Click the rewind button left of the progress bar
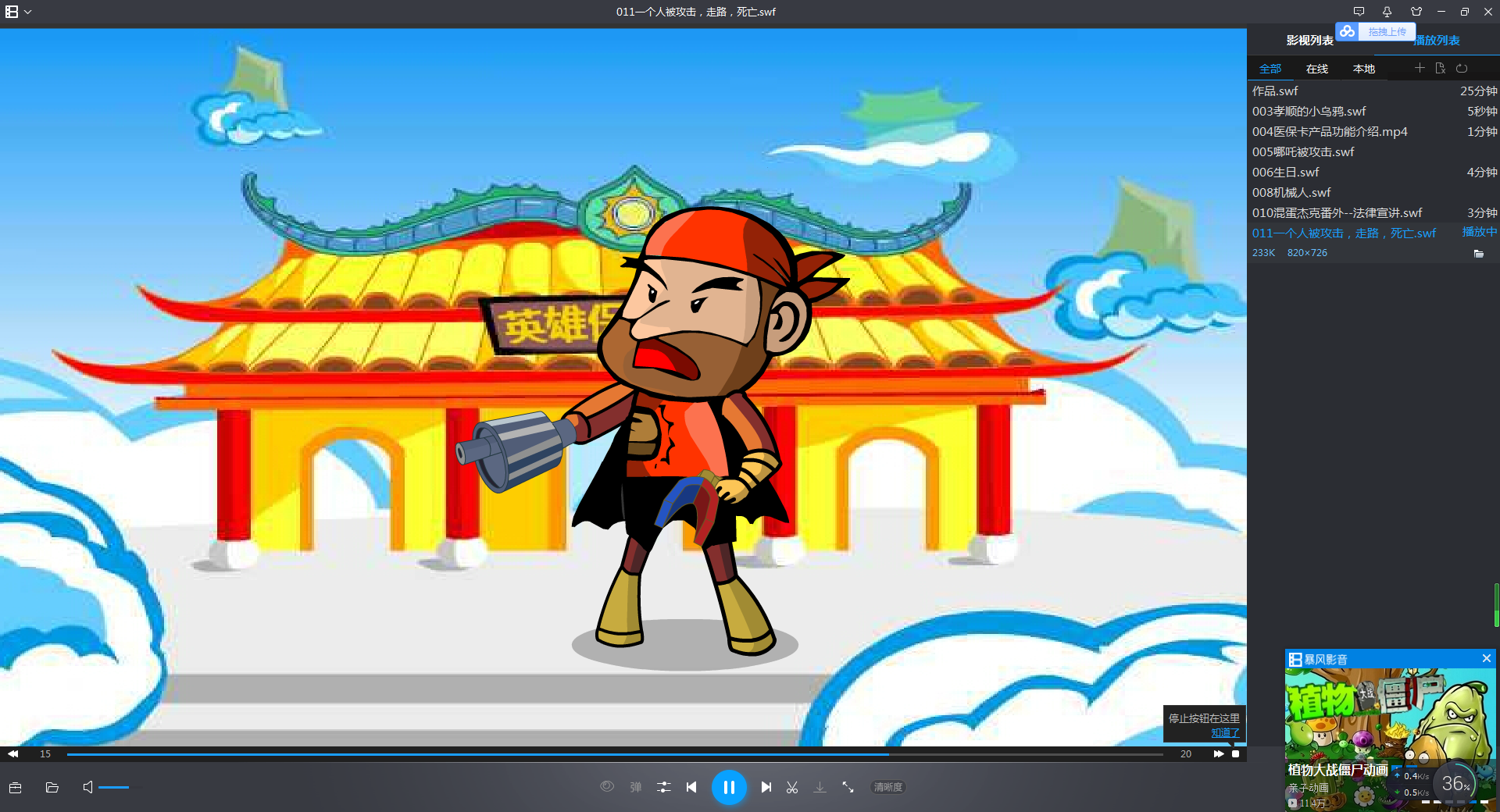 pos(13,754)
